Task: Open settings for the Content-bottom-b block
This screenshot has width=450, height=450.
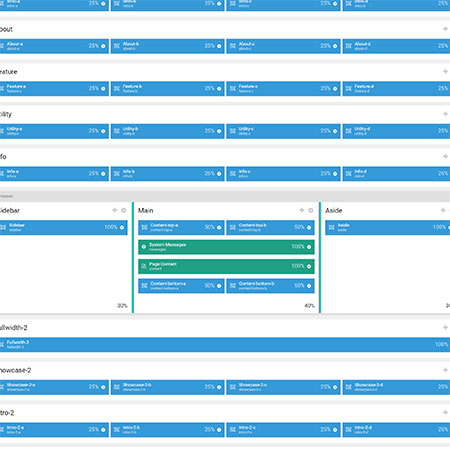Action: (x=309, y=286)
